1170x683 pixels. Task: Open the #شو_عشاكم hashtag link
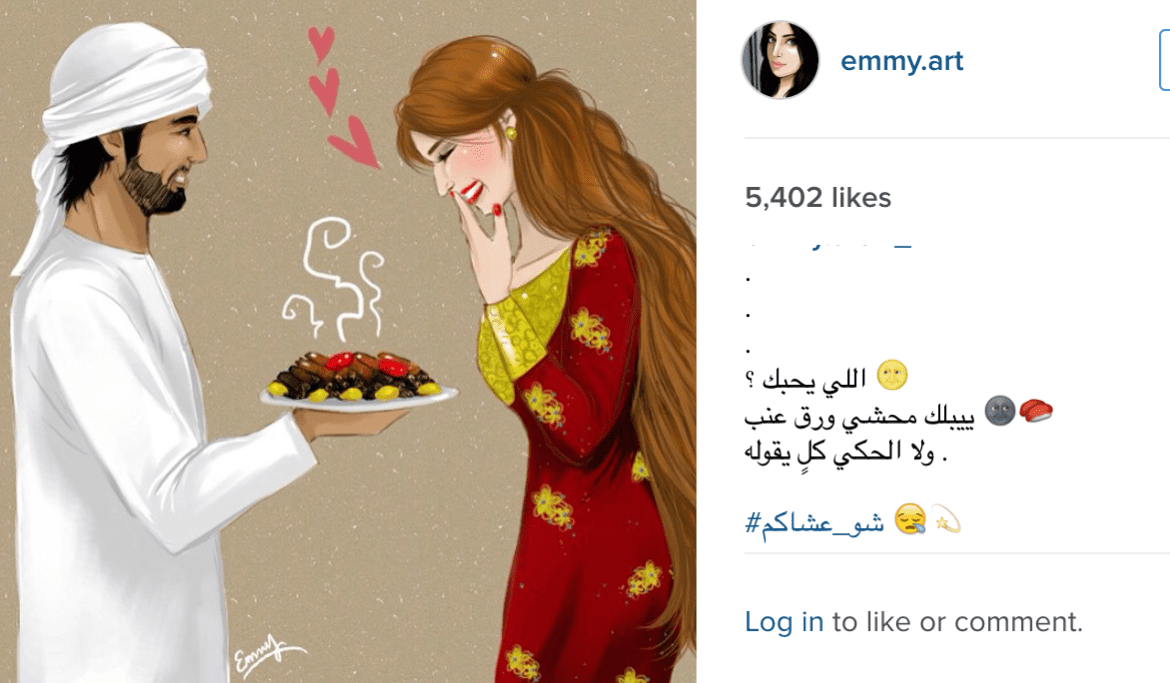814,522
